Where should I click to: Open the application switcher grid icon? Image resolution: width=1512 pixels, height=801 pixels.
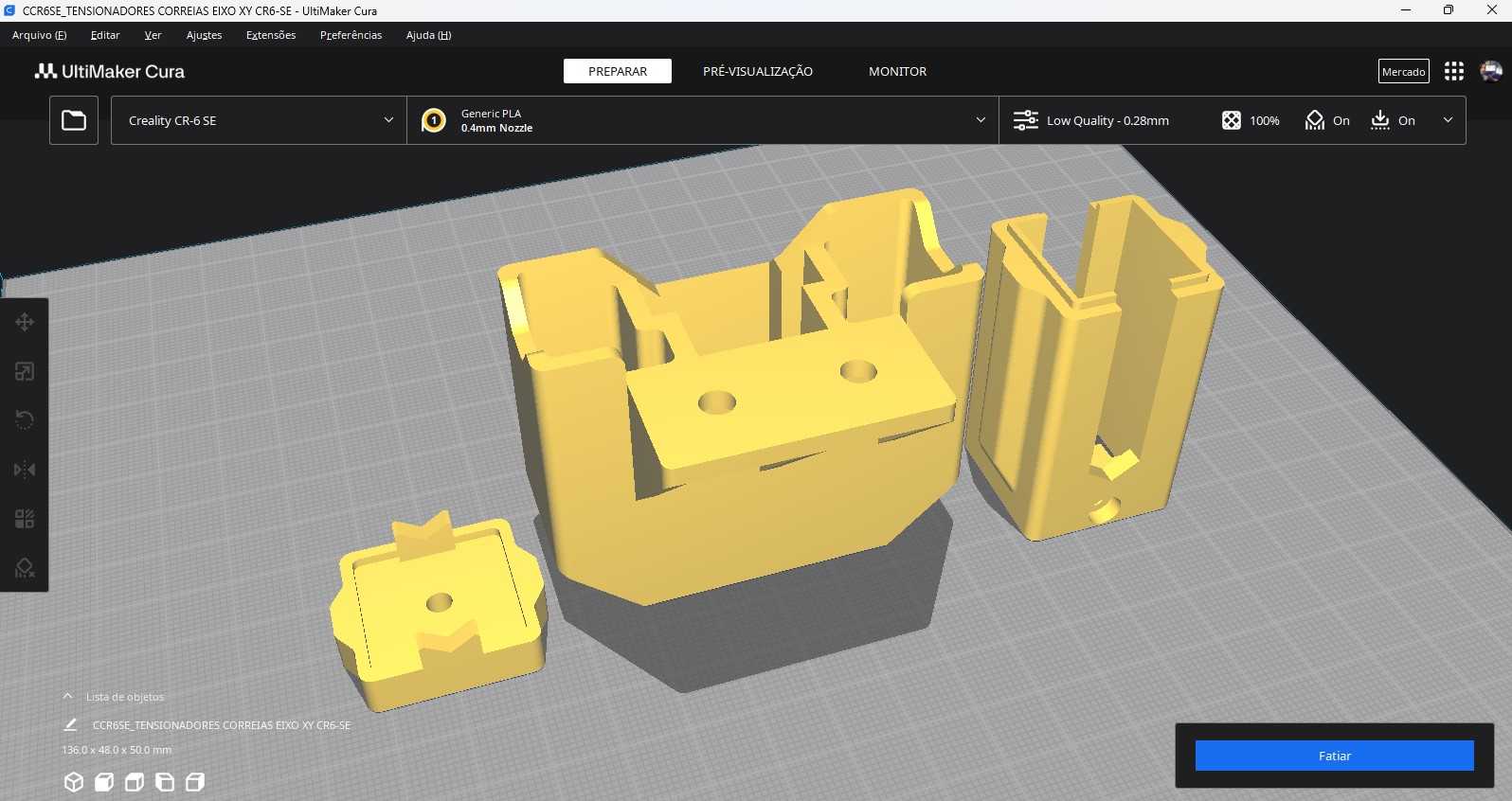tap(1454, 71)
